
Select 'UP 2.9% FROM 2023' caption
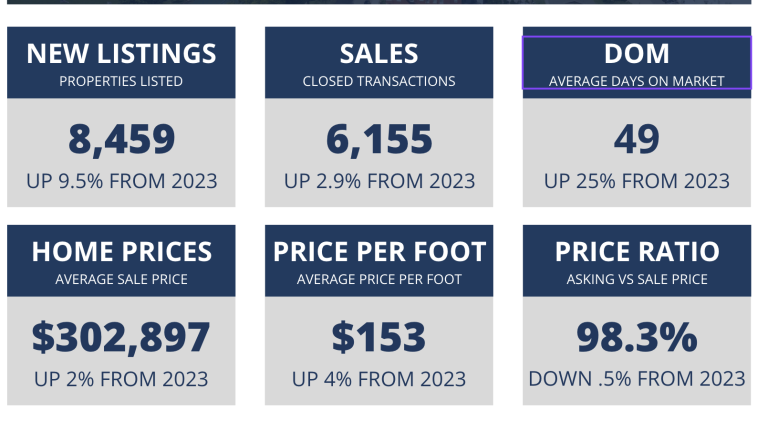[x=379, y=181]
